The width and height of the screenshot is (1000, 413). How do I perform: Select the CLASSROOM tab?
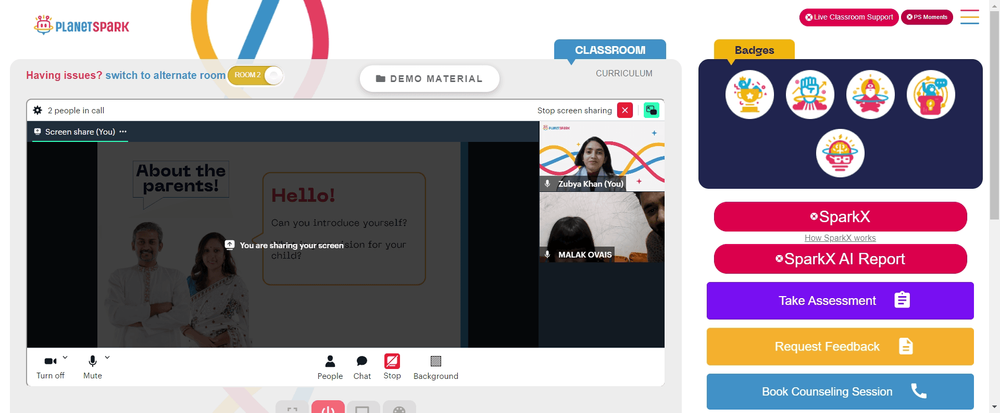pyautogui.click(x=610, y=50)
